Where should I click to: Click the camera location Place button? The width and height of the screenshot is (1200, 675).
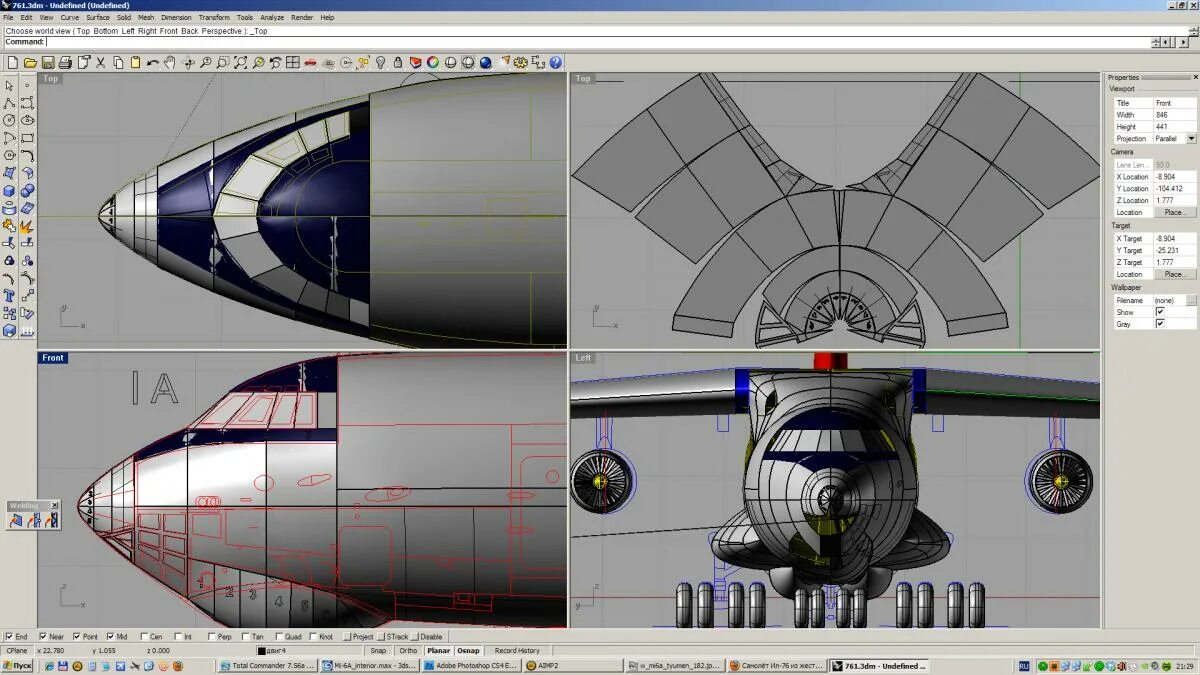tap(1175, 212)
